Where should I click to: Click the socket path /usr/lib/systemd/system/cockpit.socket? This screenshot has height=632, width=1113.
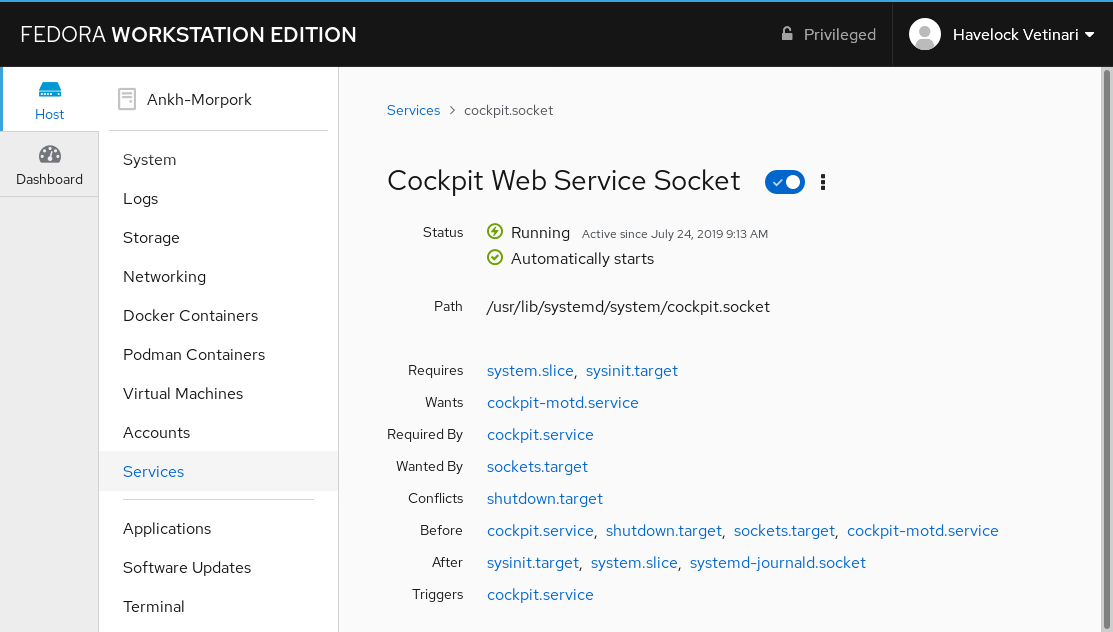(628, 307)
